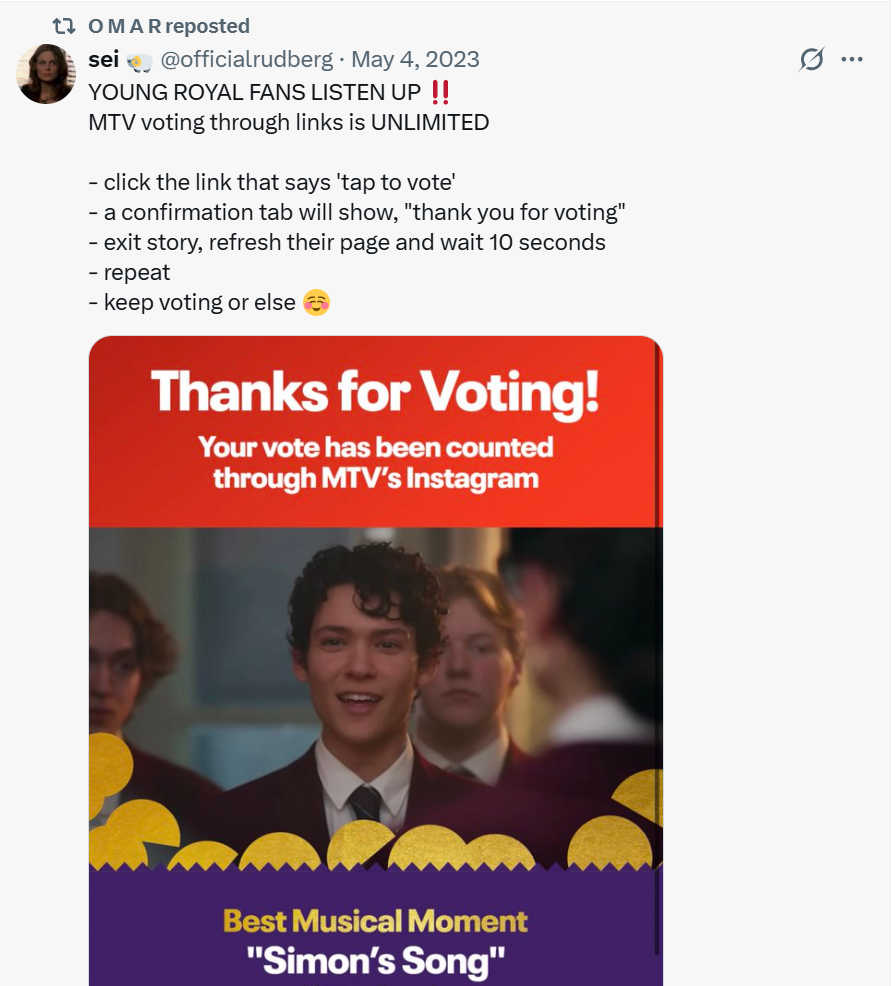
Task: Click the "Thanks for Voting!" image heading
Action: coord(375,391)
